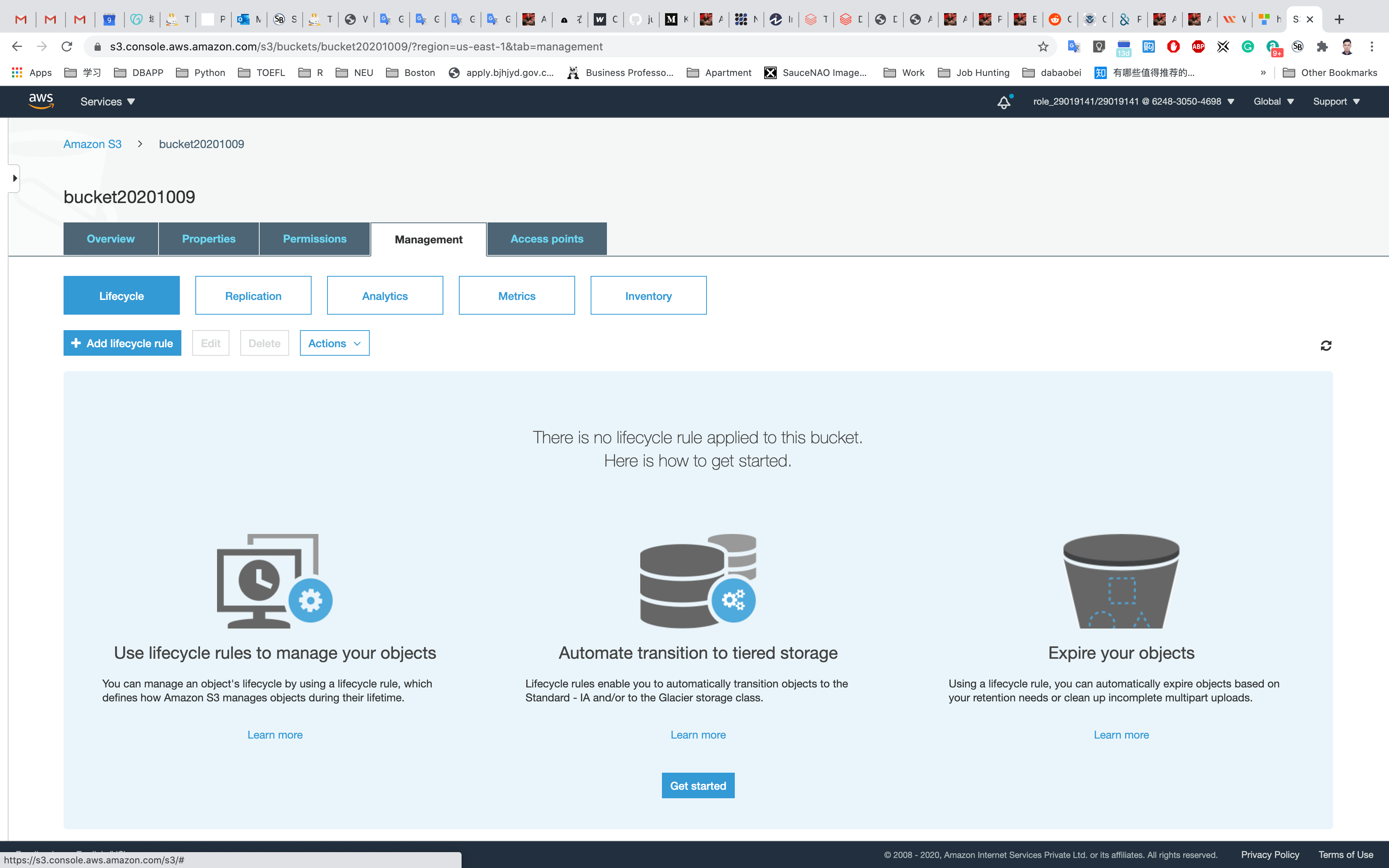This screenshot has width=1389, height=868.
Task: Open the AWS notifications bell
Action: [x=1003, y=102]
